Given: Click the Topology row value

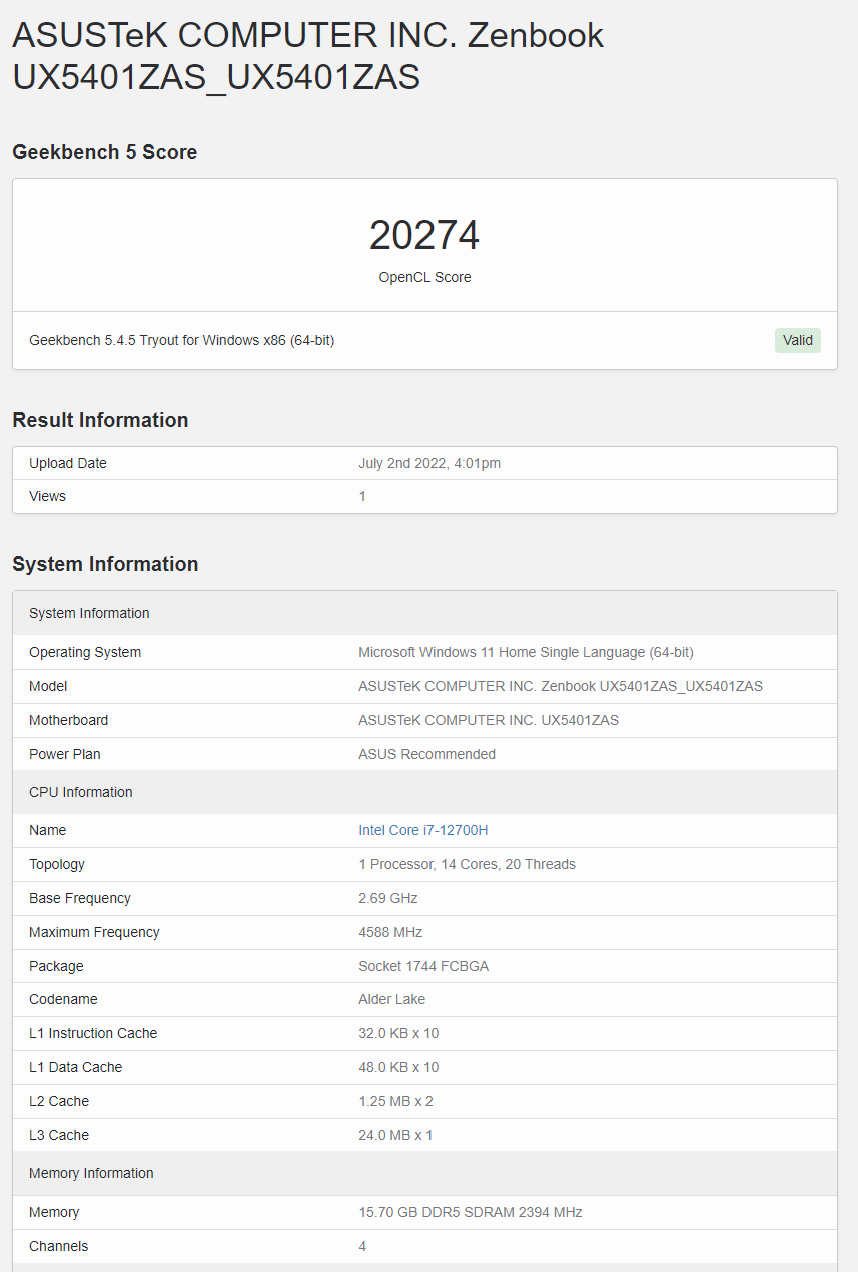Looking at the screenshot, I should click(467, 864).
